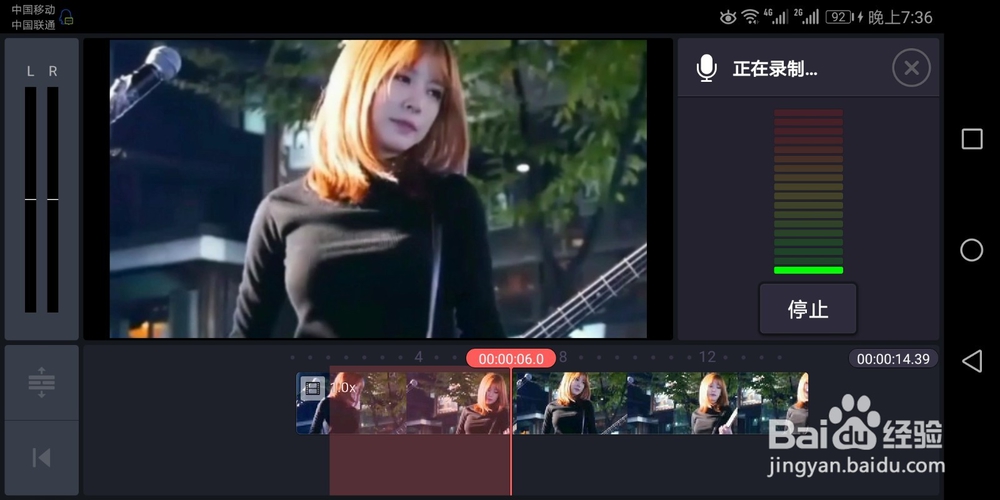1000x500 pixels.
Task: Tap the battery indicator in the status bar
Action: 839,17
